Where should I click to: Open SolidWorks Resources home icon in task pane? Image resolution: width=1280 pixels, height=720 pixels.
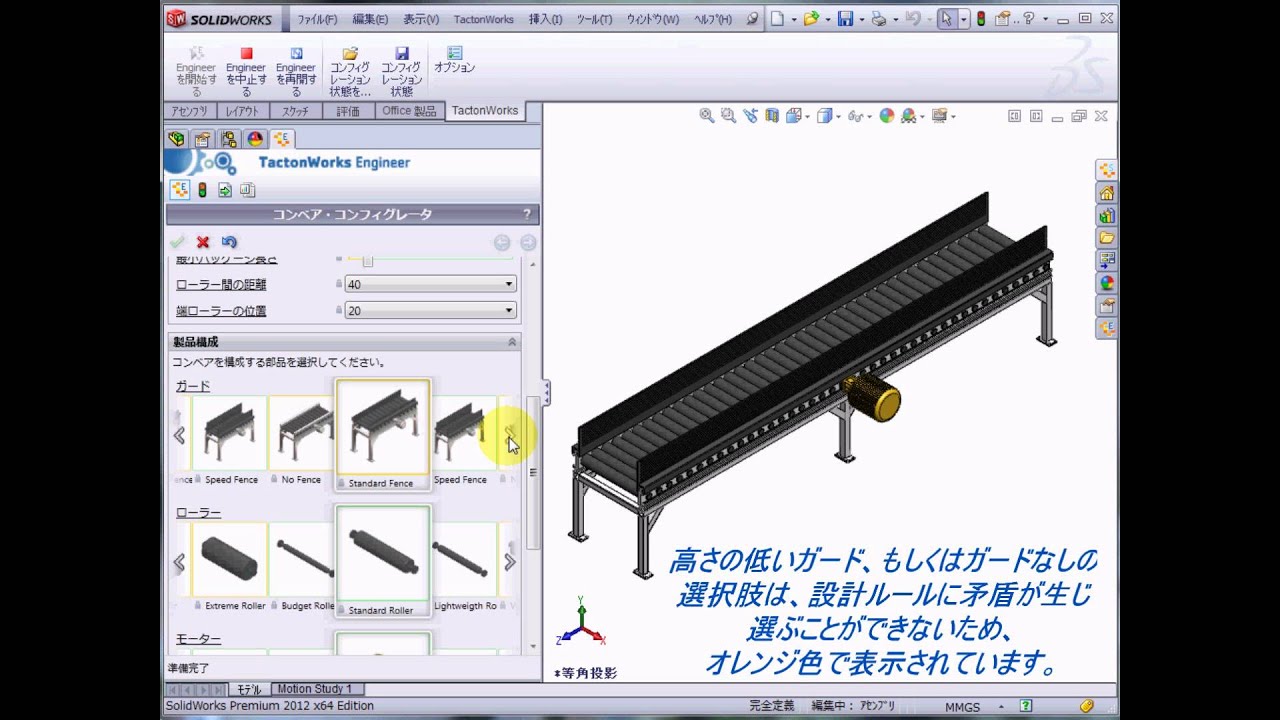point(1106,193)
